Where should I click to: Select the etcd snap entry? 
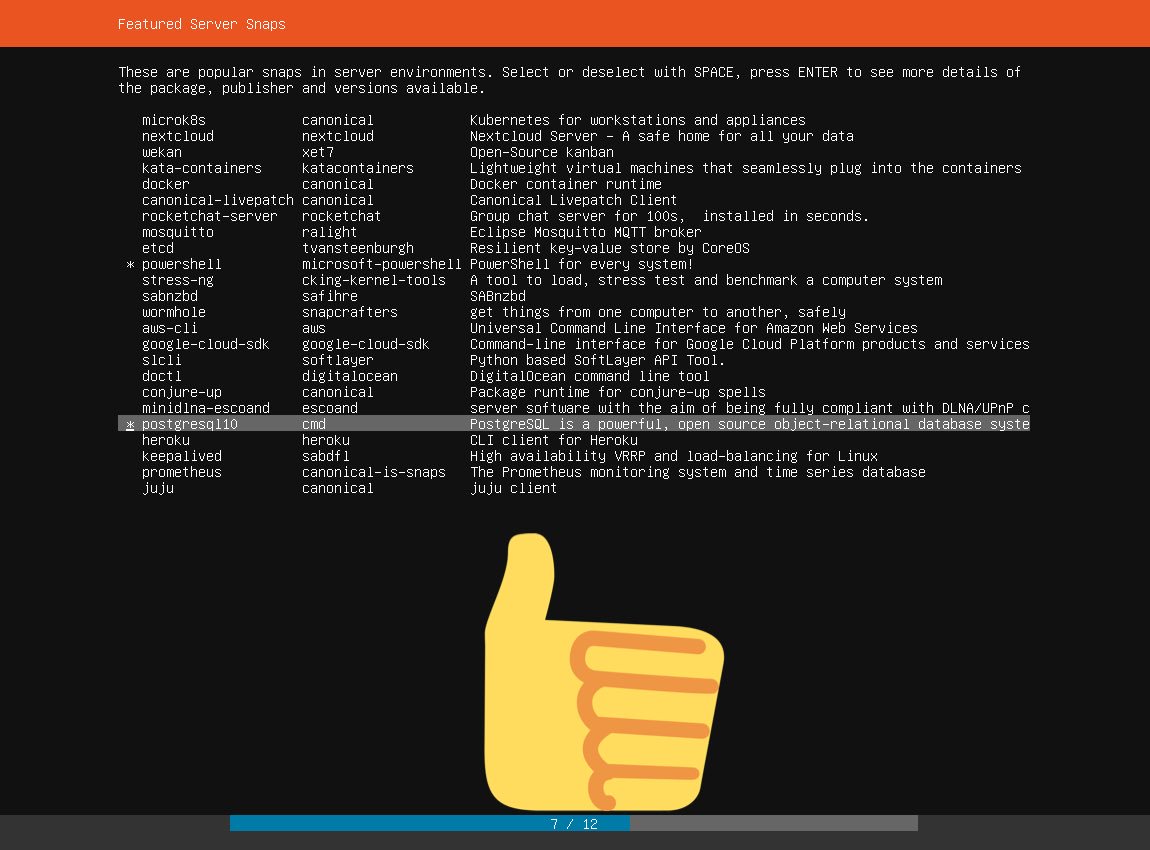click(x=574, y=249)
